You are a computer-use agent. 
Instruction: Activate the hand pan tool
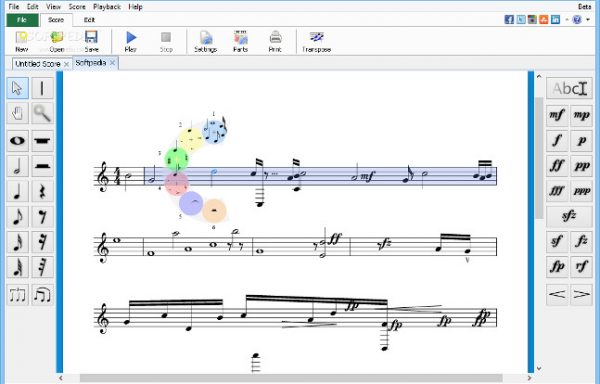[x=18, y=113]
